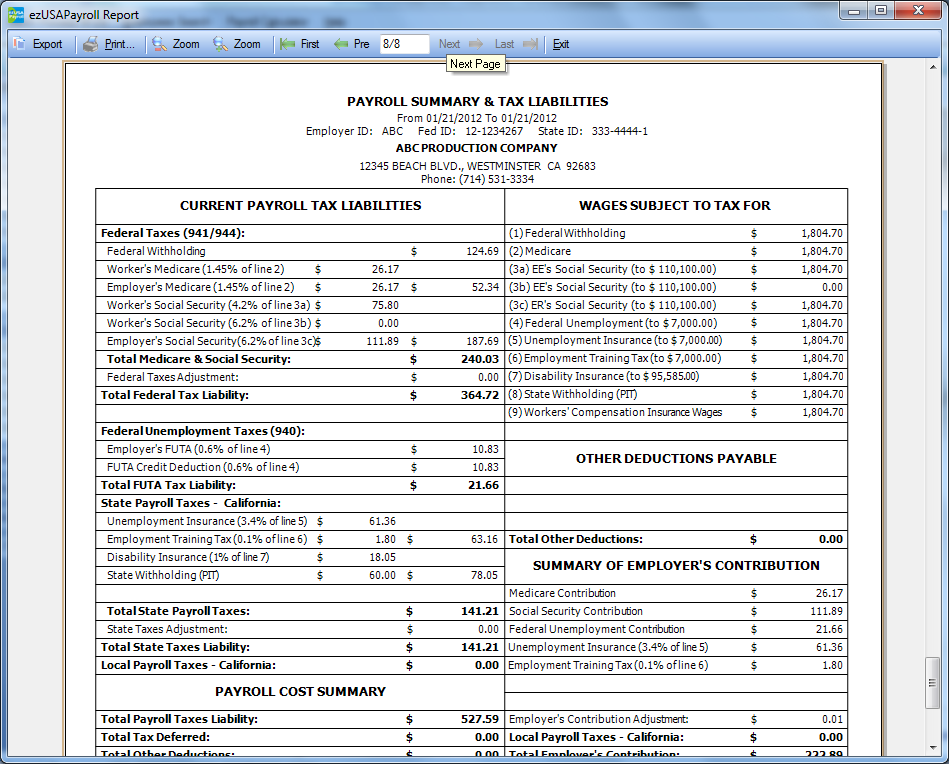Open ezUSAPayroll title bar app icon
The image size is (949, 764).
16,15
